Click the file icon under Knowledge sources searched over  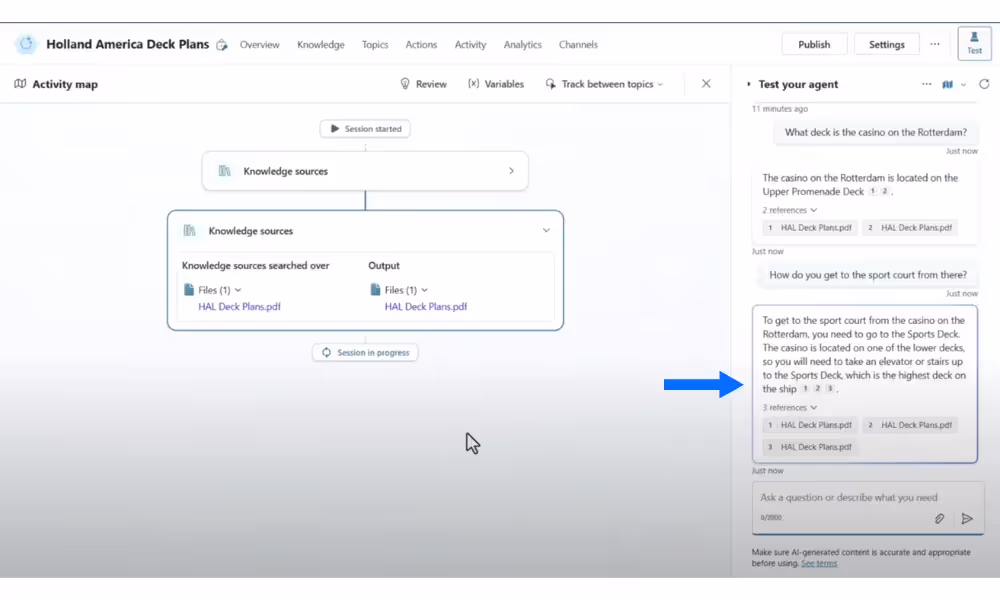pyautogui.click(x=189, y=289)
